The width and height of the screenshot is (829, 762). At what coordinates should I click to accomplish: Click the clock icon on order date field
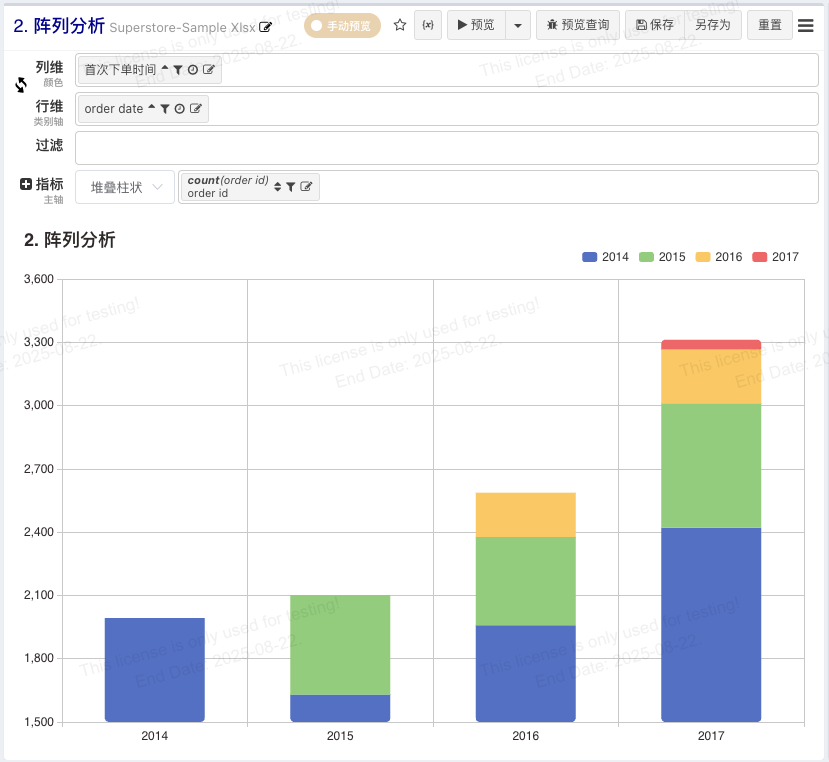pos(180,109)
